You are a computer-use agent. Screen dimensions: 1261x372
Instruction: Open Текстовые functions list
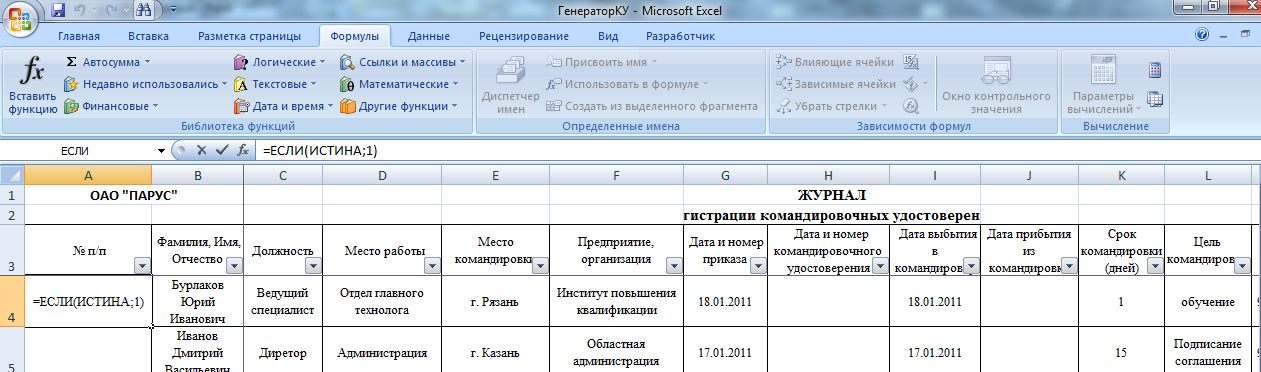(x=276, y=84)
